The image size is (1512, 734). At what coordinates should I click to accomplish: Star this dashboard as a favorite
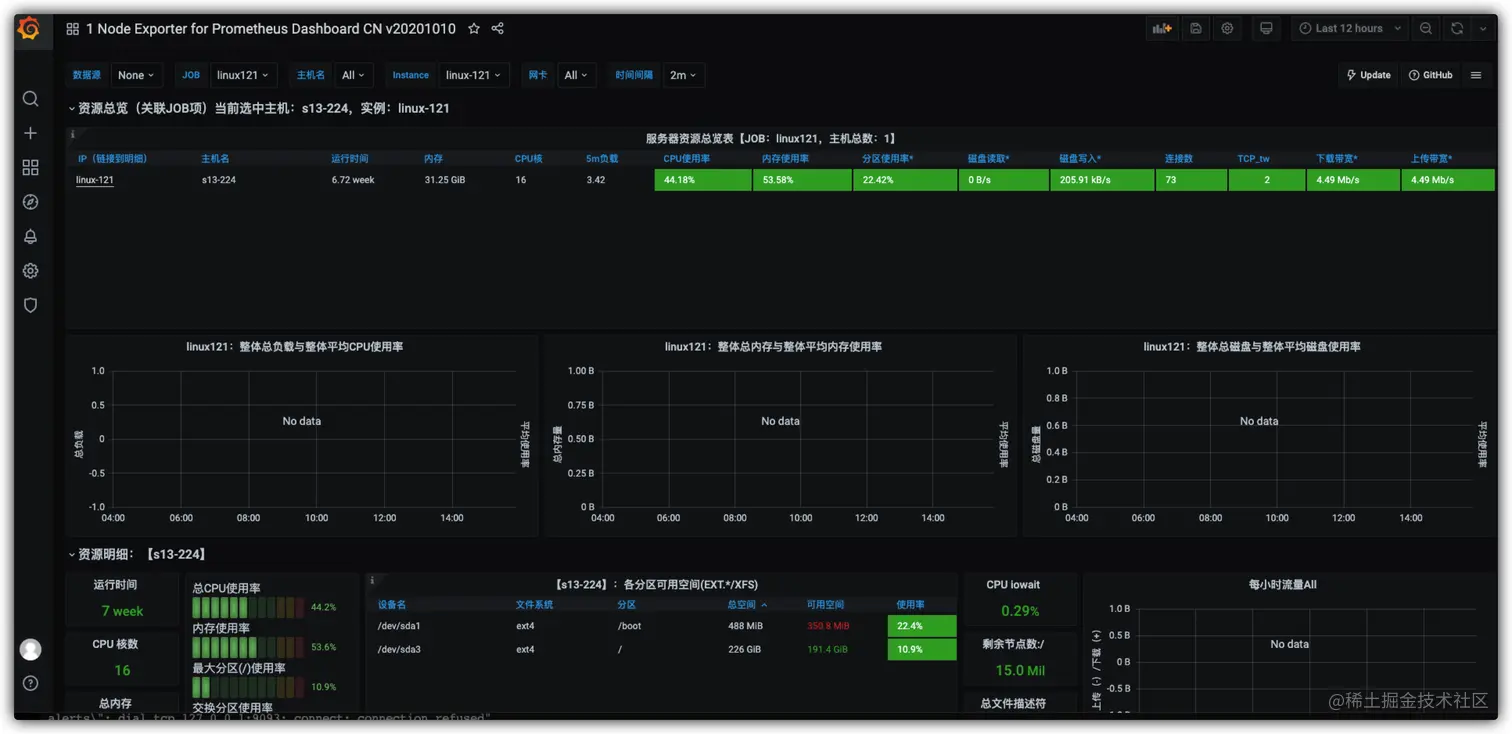pos(474,29)
